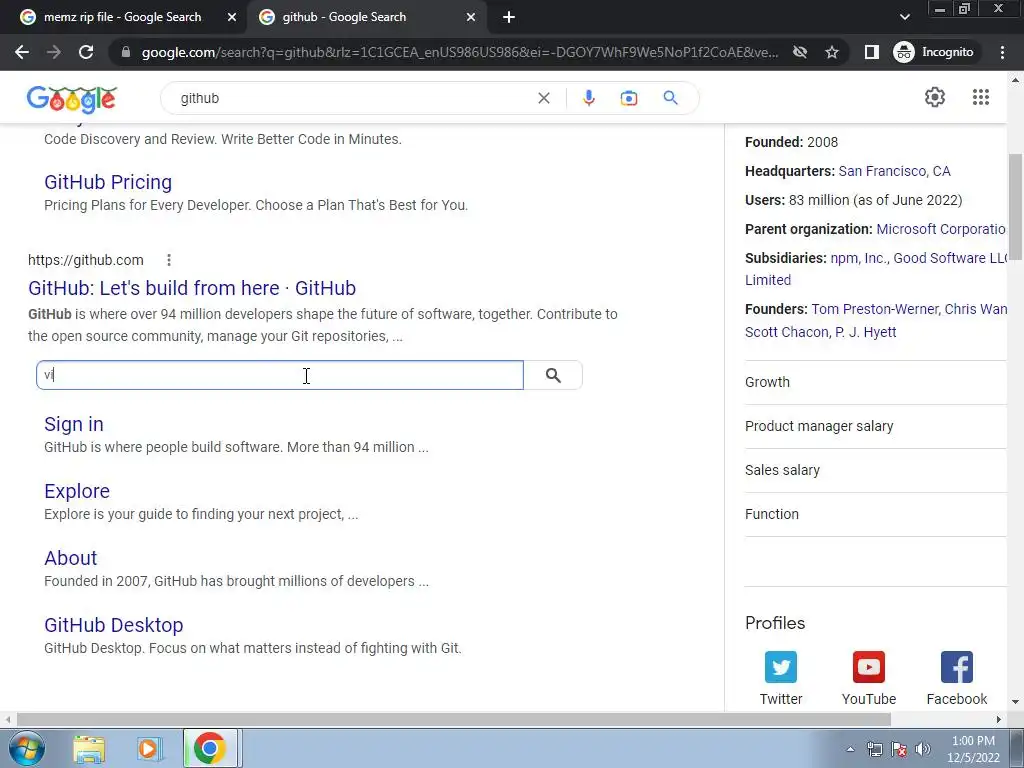Open GitHub's YouTube profile
The height and width of the screenshot is (768, 1024).
869,678
